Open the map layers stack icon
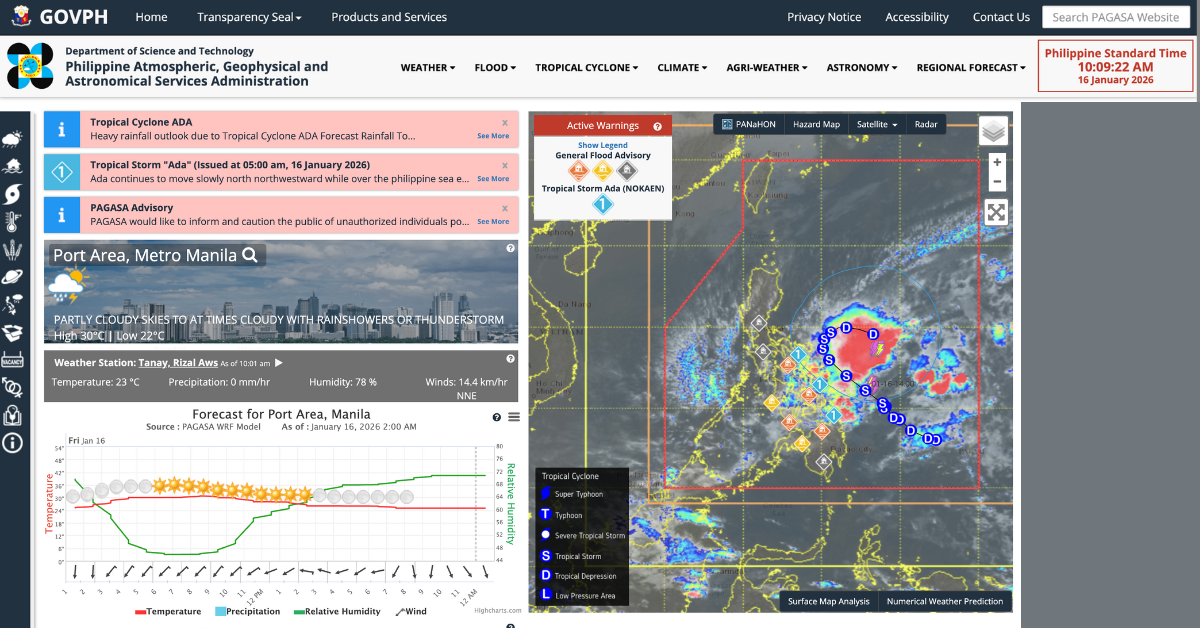1200x628 pixels. (x=993, y=130)
